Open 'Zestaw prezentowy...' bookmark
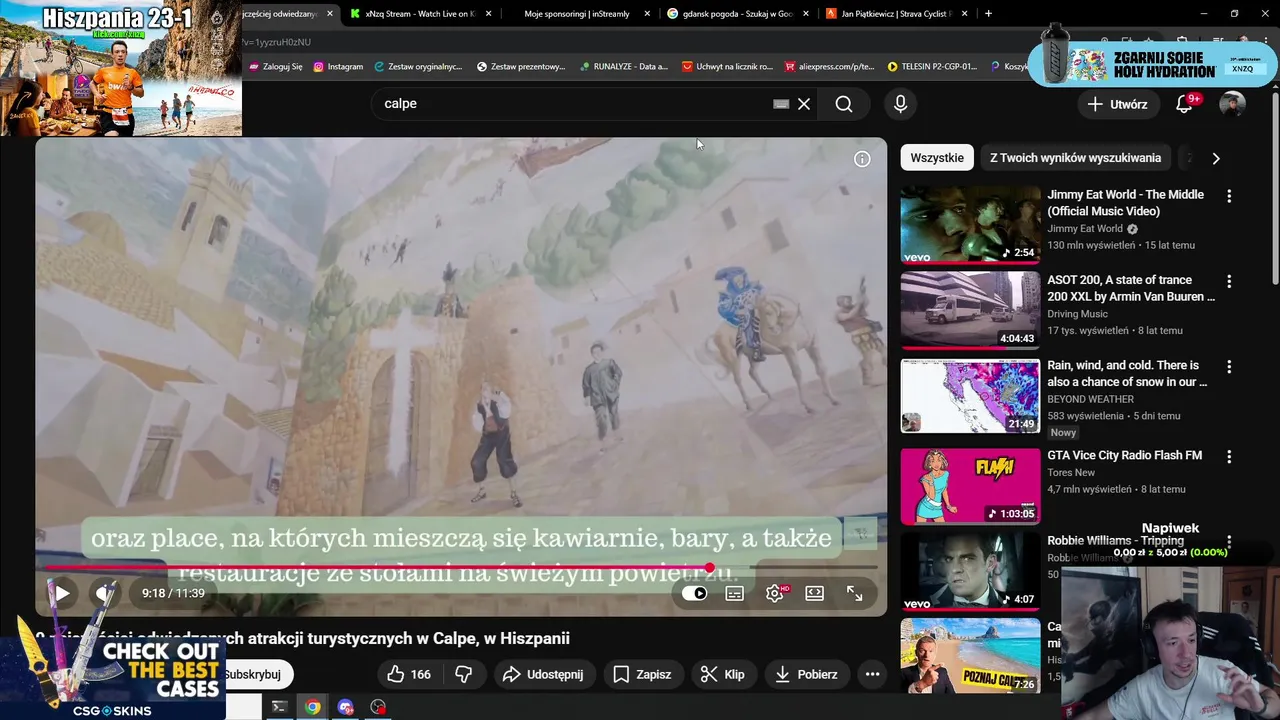This screenshot has height=720, width=1280. tap(521, 66)
